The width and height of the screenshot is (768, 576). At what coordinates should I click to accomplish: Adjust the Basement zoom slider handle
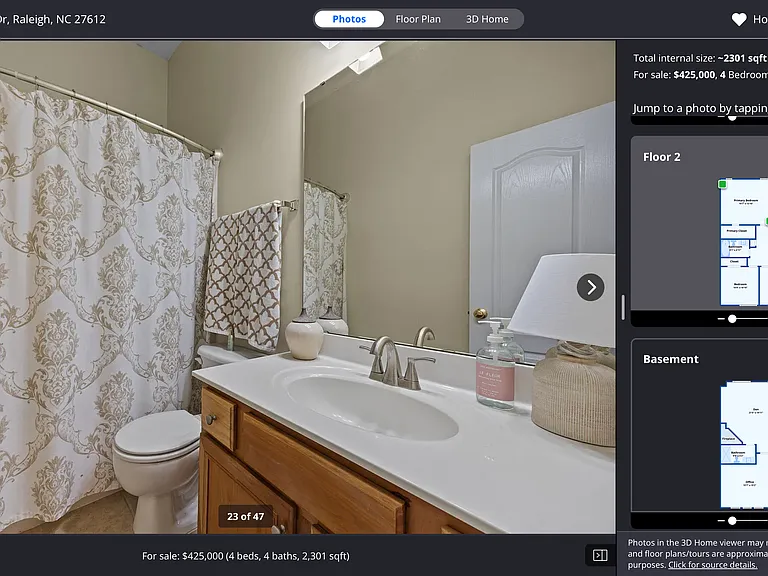click(x=732, y=521)
